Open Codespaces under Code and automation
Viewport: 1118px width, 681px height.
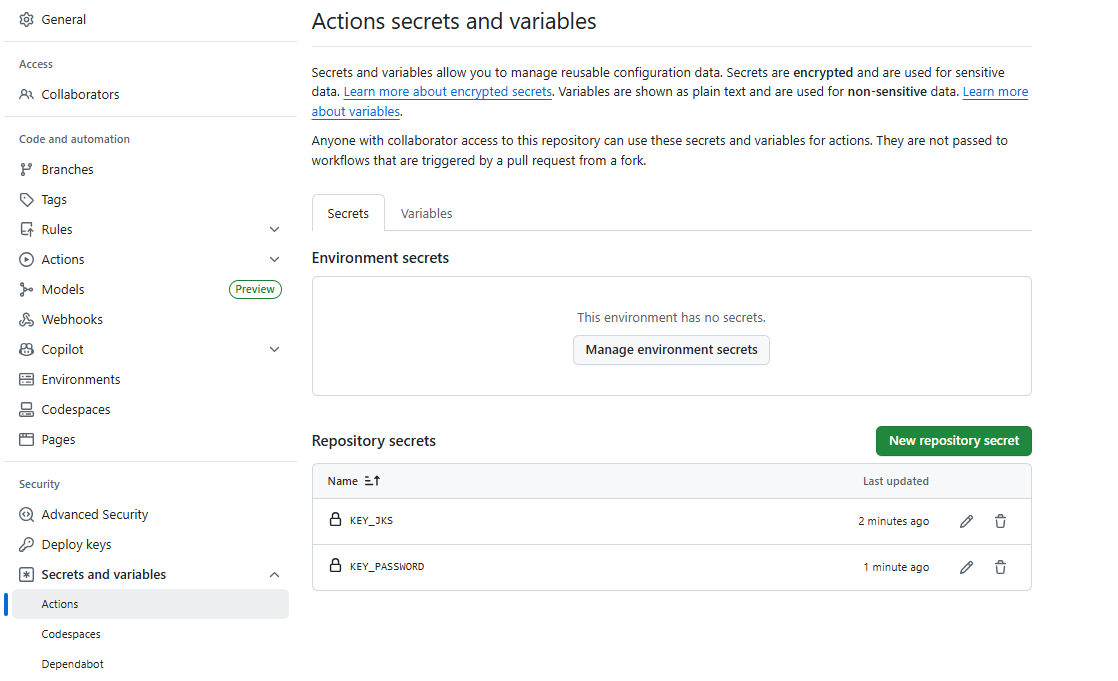coord(76,409)
